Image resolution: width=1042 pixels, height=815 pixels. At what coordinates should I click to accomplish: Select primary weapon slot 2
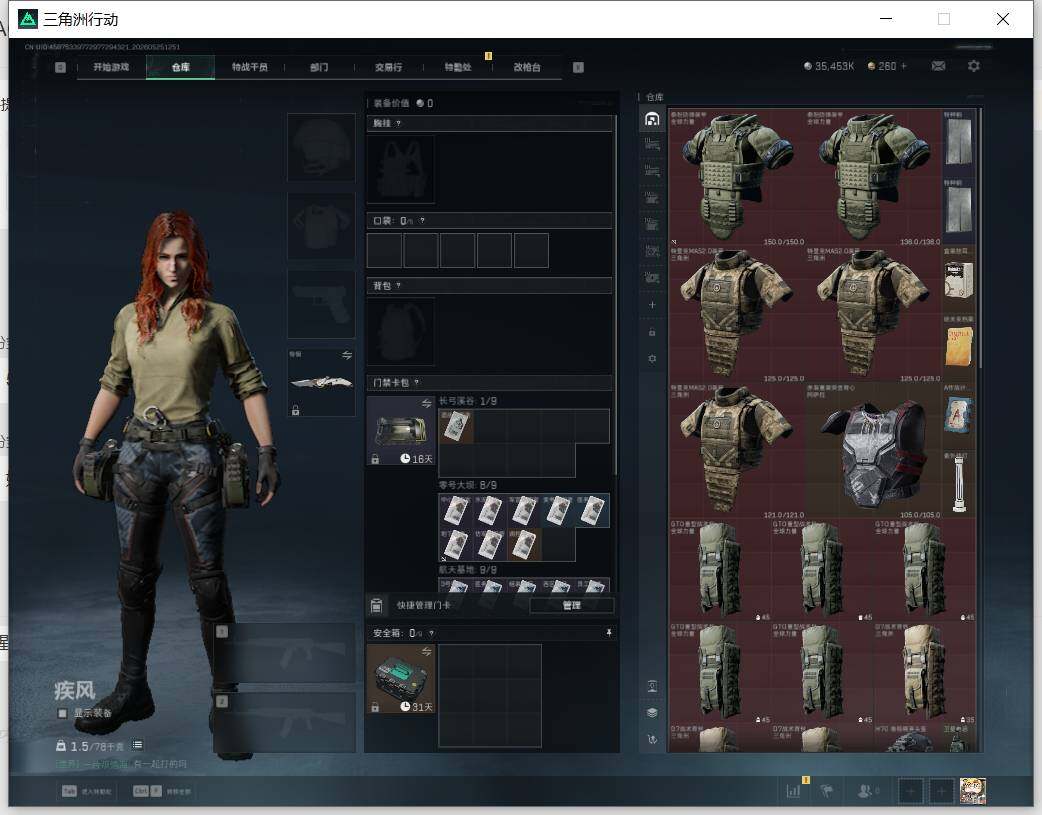click(286, 722)
